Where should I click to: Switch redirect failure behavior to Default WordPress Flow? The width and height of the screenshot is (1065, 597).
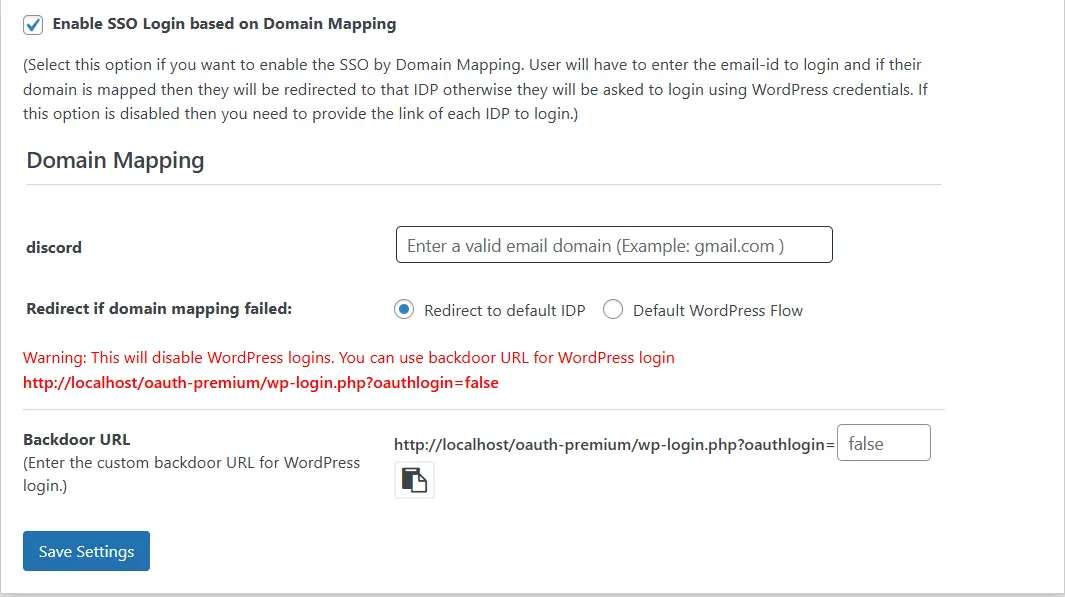pyautogui.click(x=611, y=309)
